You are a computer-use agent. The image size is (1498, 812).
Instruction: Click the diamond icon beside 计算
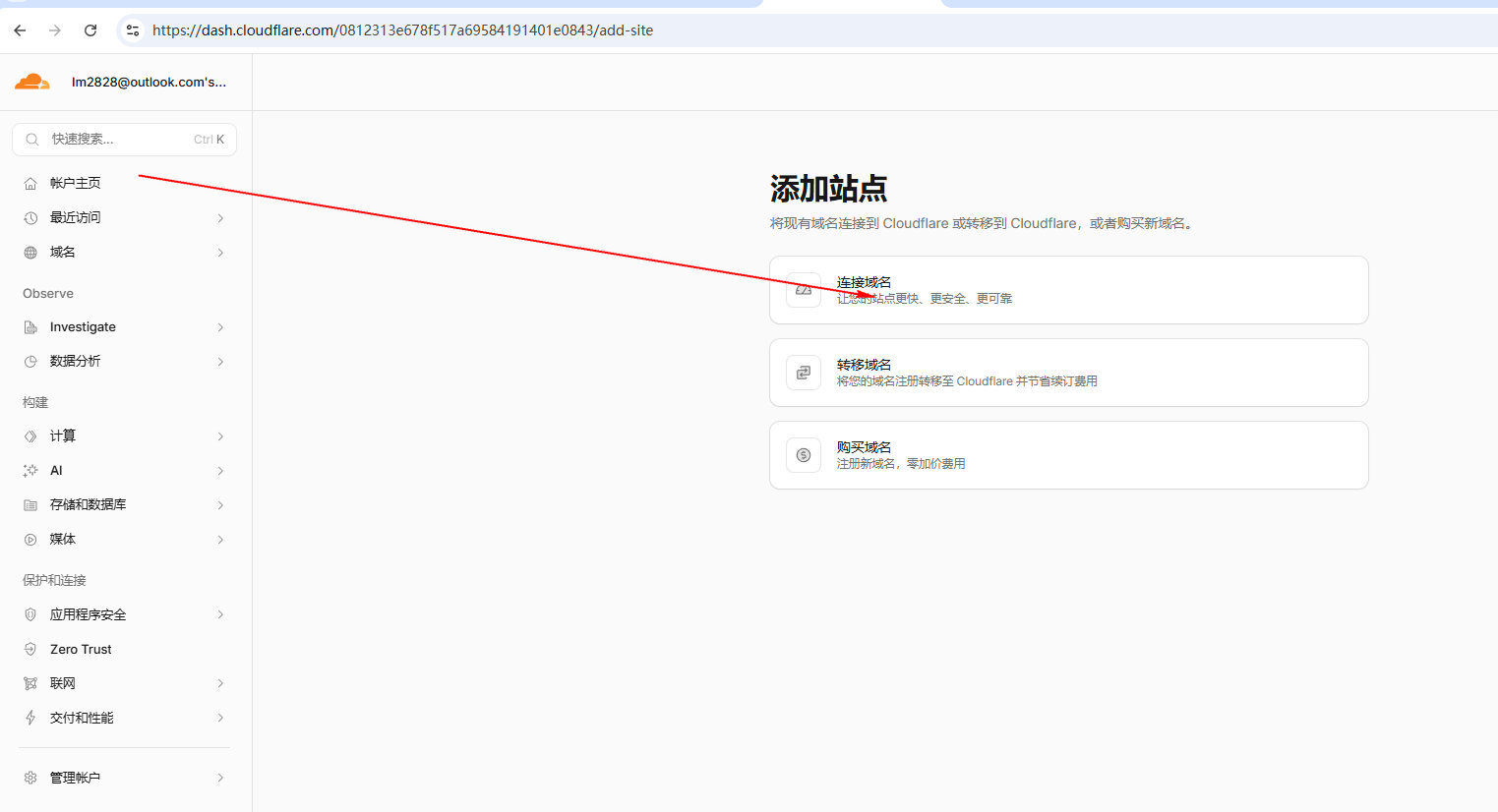coord(30,436)
